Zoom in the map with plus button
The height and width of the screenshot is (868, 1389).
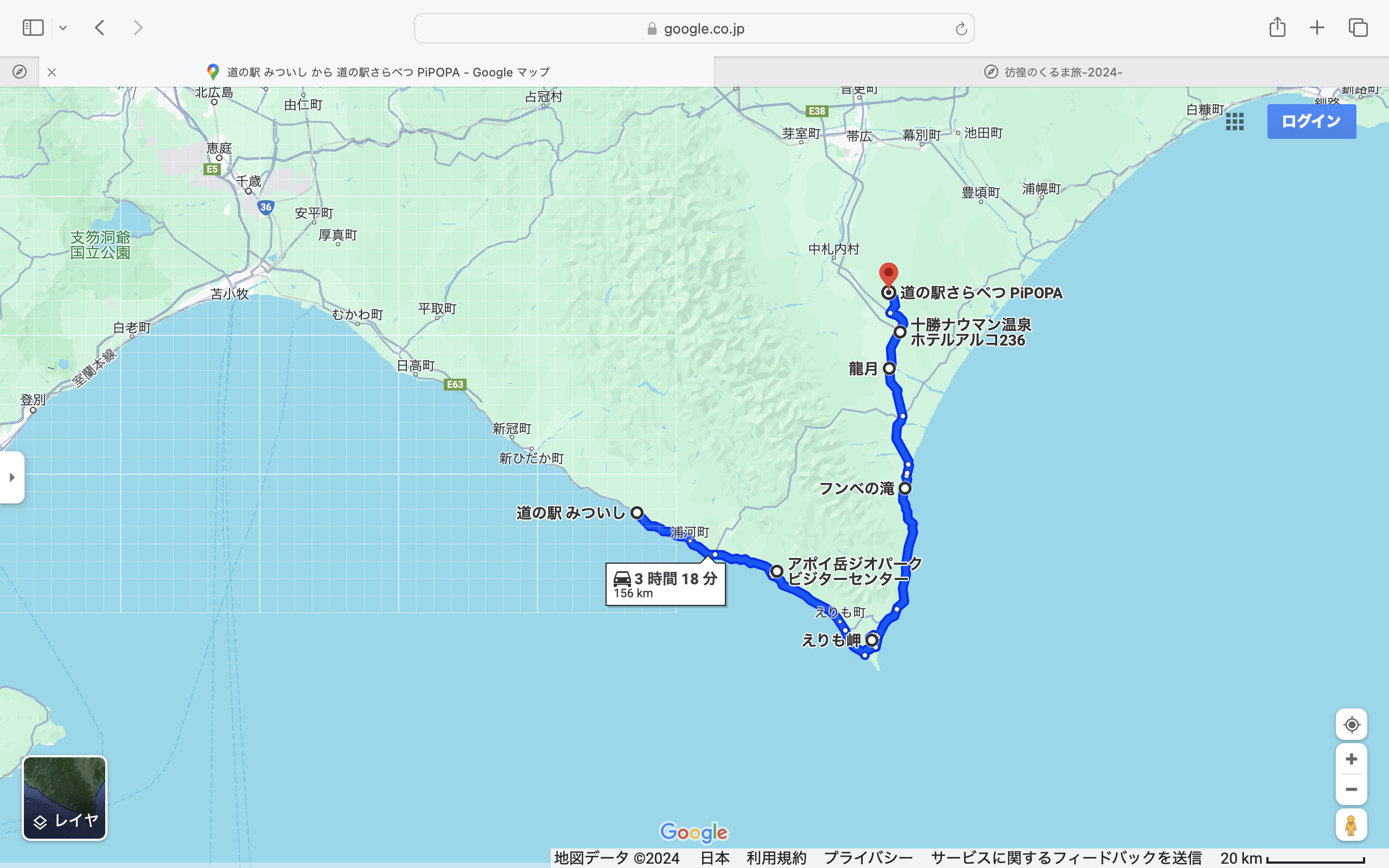click(x=1351, y=759)
